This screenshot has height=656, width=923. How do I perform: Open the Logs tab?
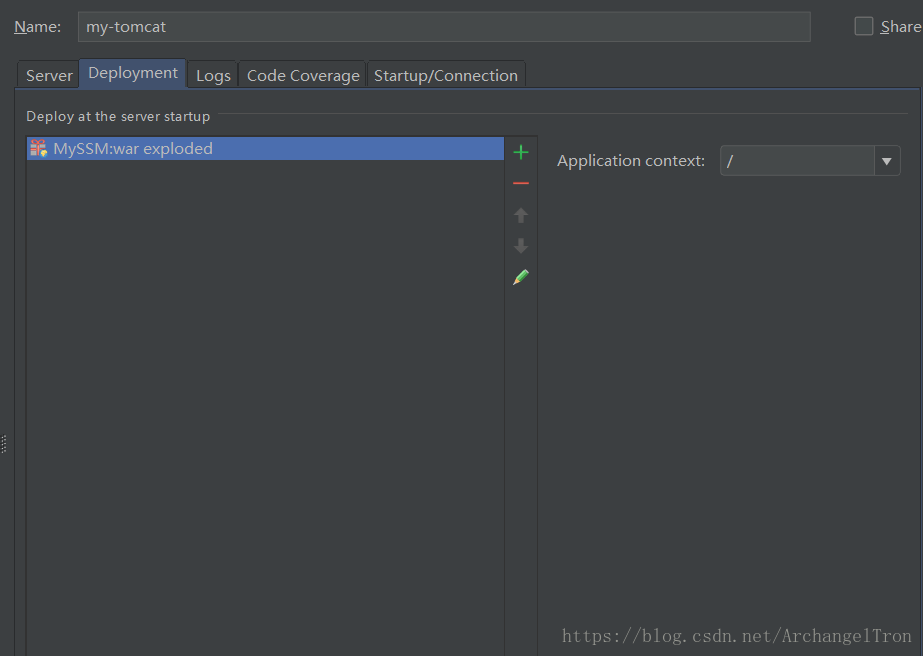pyautogui.click(x=213, y=75)
